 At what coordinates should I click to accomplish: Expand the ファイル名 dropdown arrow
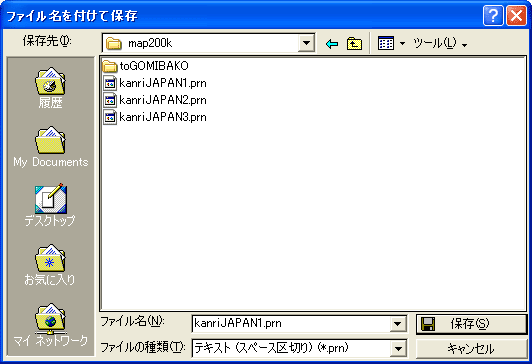(398, 324)
